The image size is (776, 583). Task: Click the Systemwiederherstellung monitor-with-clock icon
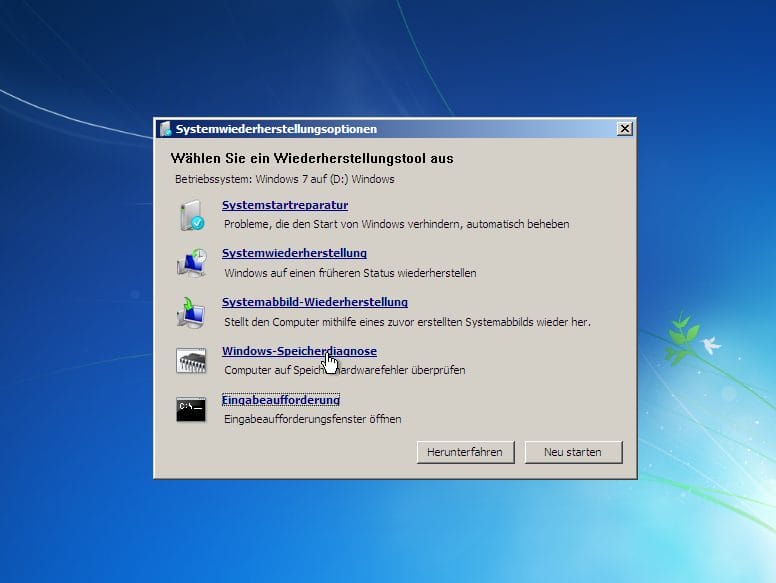[190, 263]
